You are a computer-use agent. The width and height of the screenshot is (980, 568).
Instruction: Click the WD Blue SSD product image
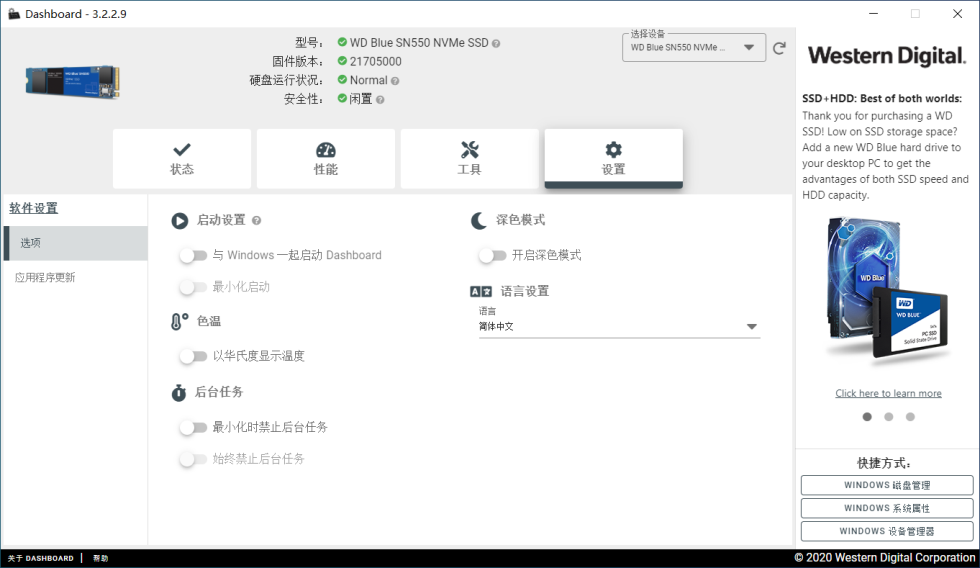coord(72,82)
